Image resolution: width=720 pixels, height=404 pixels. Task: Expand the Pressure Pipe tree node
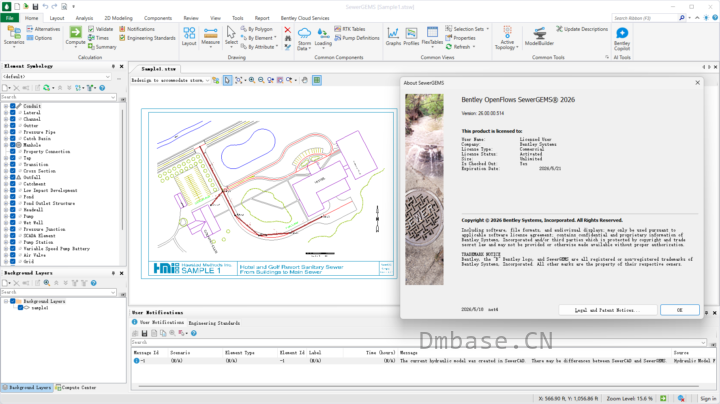[6, 132]
